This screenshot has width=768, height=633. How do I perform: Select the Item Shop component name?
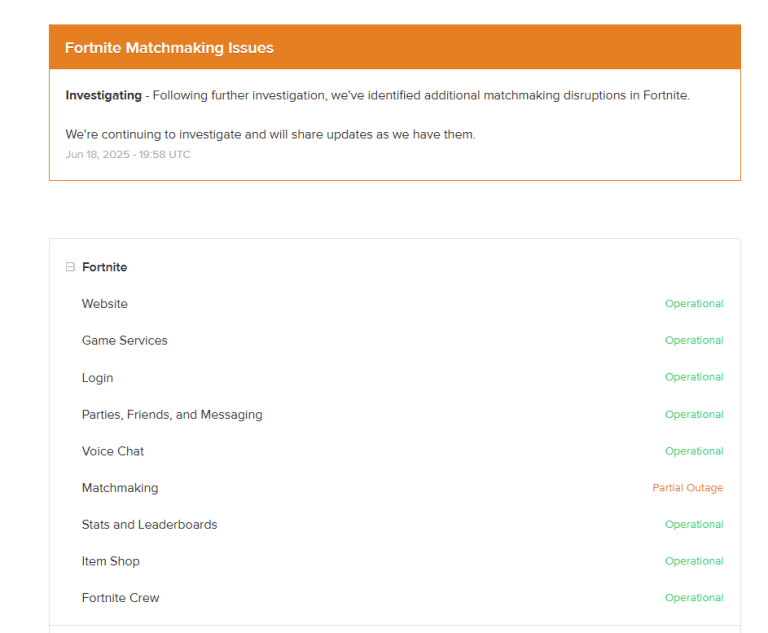pyautogui.click(x=111, y=561)
